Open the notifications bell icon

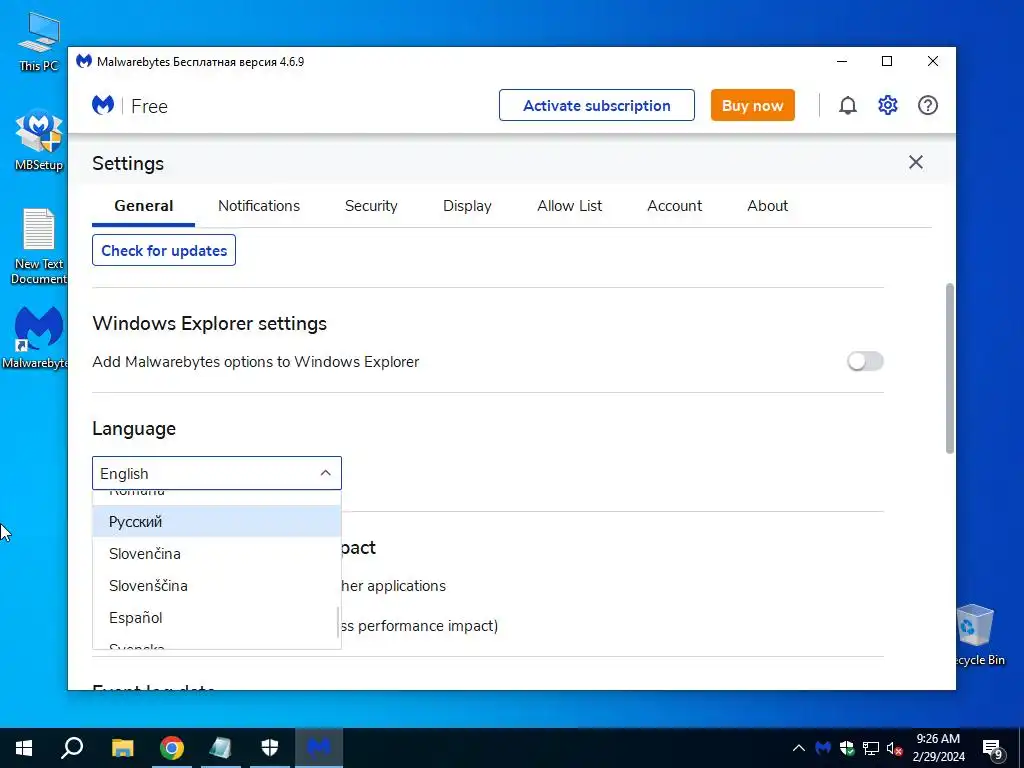848,105
